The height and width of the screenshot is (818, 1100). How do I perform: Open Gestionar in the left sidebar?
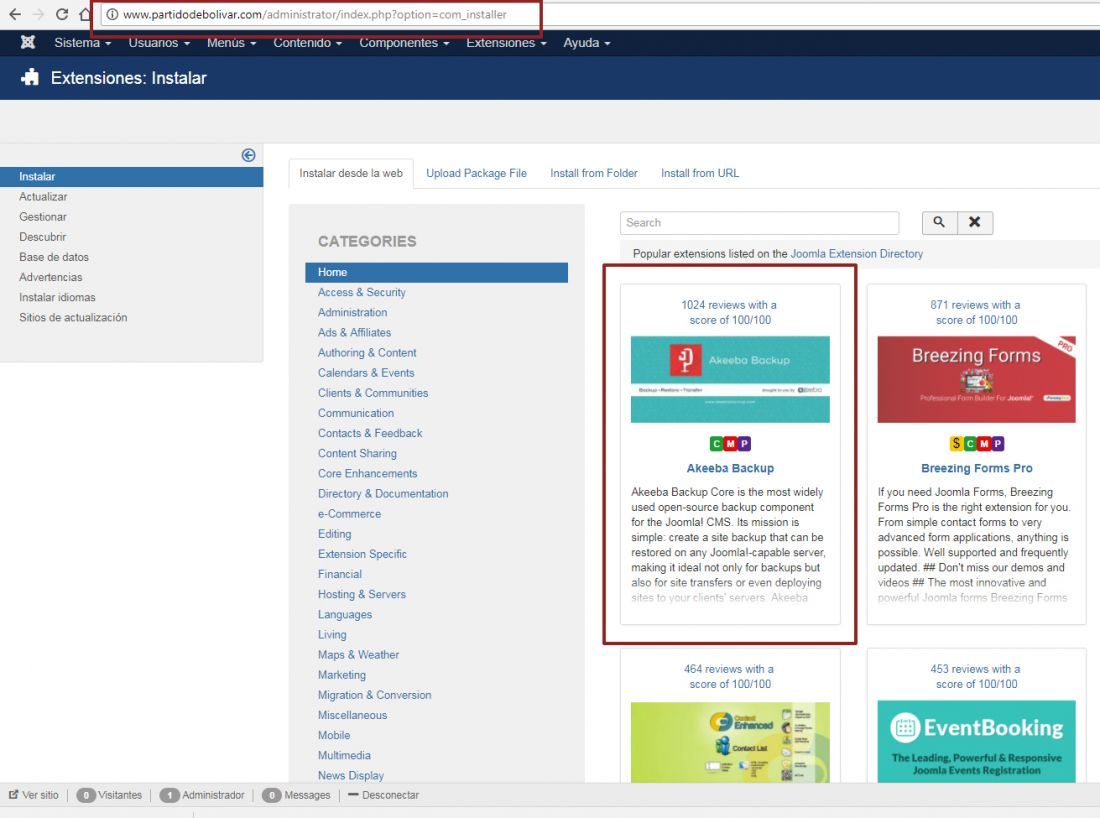point(43,217)
